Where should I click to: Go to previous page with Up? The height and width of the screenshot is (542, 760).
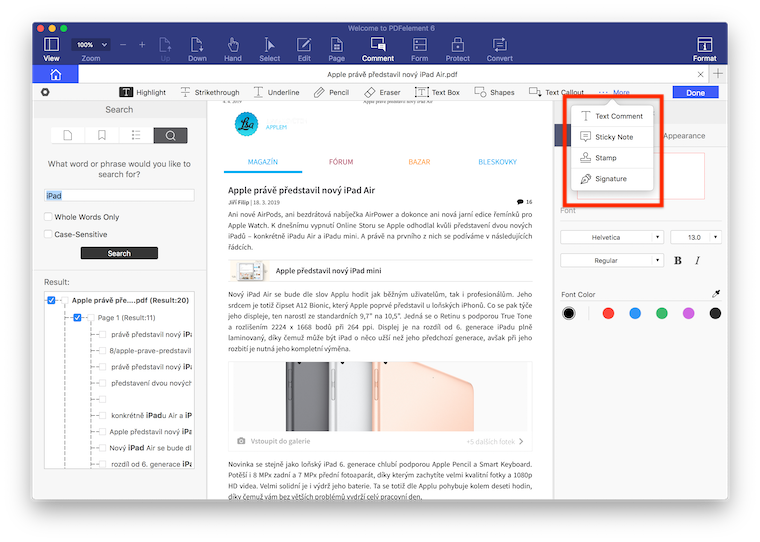coord(165,49)
